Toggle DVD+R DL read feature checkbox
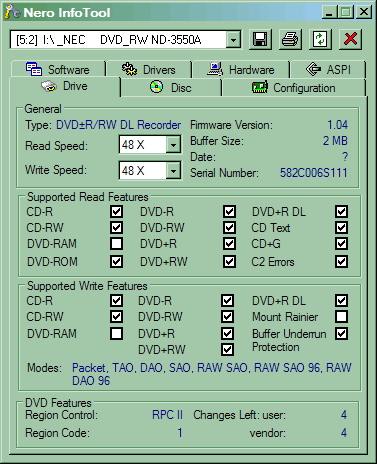 click(341, 212)
